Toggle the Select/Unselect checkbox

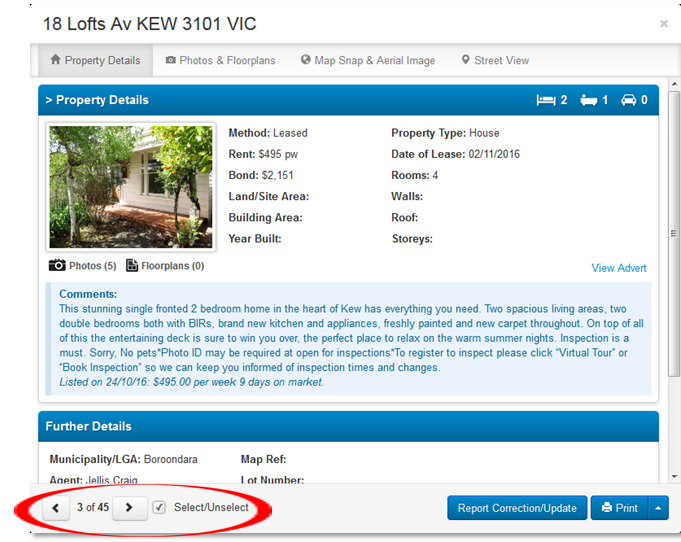coord(159,508)
